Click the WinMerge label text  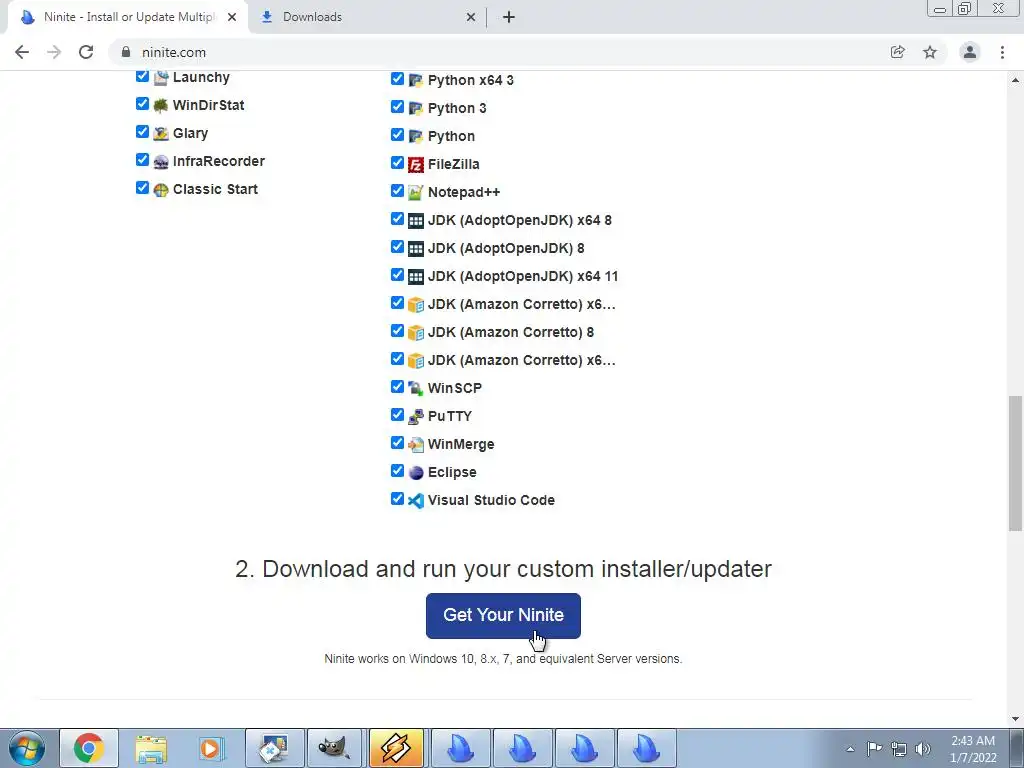(x=461, y=445)
